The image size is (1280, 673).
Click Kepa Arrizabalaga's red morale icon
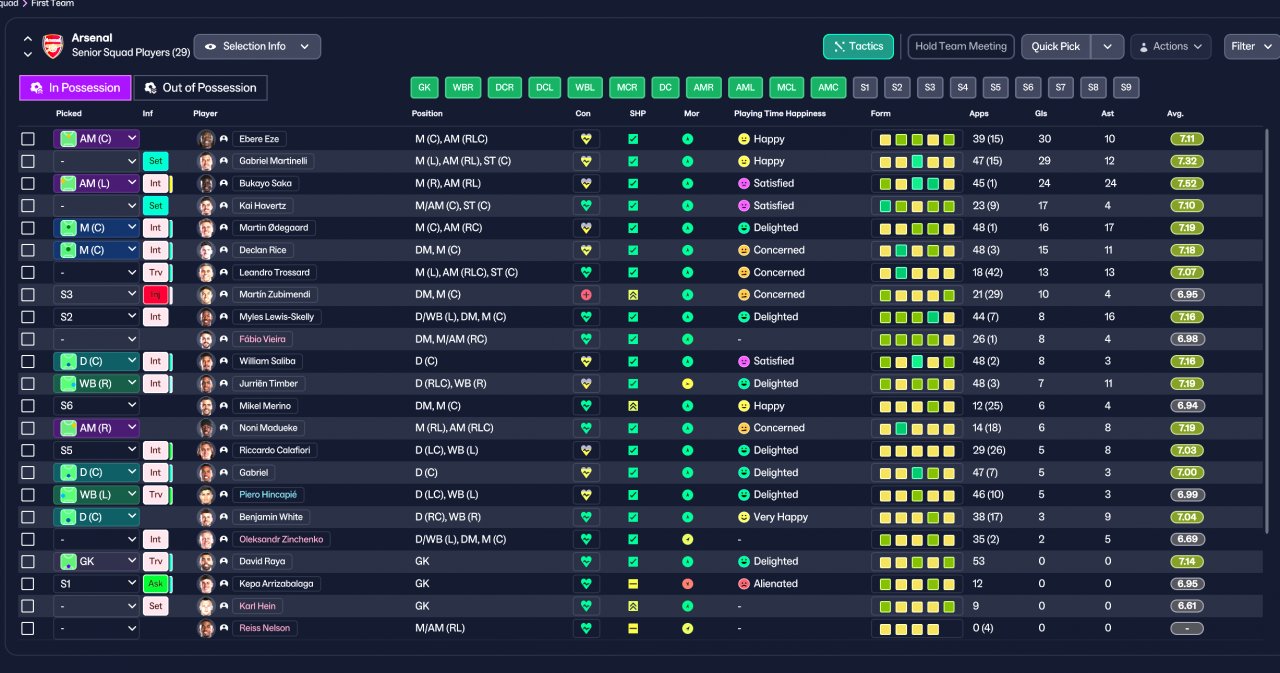coord(687,584)
